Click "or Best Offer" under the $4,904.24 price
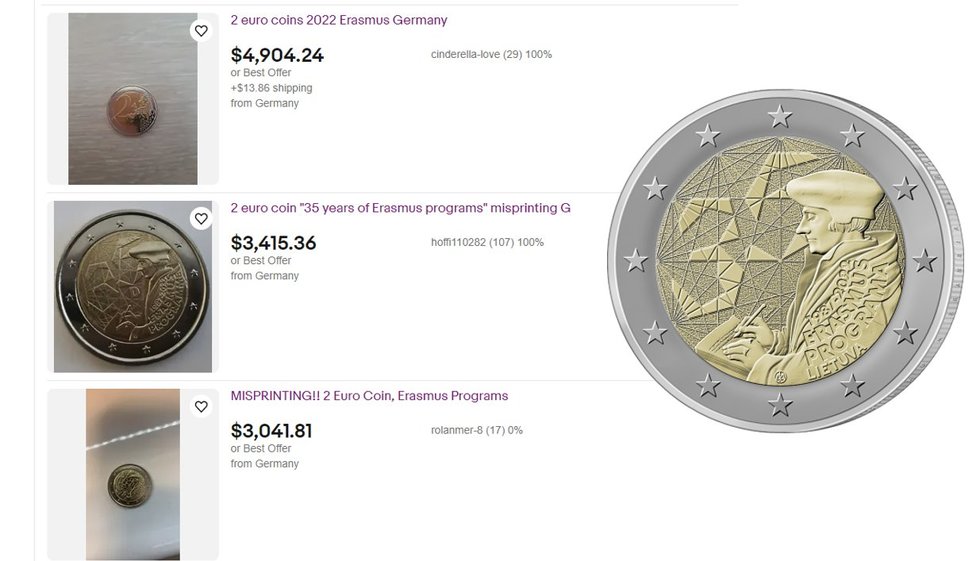Screen dimensions: 980x561 coord(261,73)
